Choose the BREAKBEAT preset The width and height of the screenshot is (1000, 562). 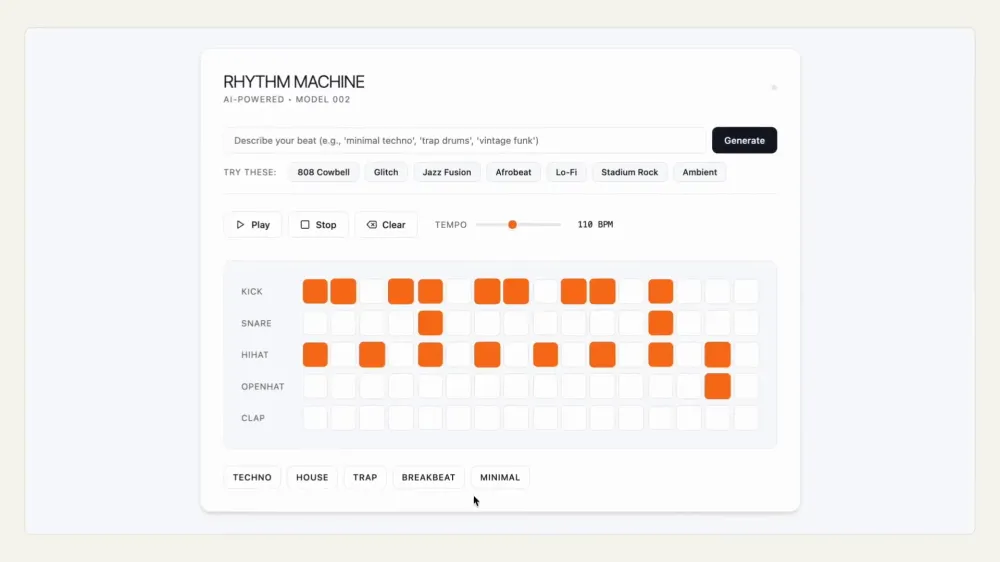[429, 477]
